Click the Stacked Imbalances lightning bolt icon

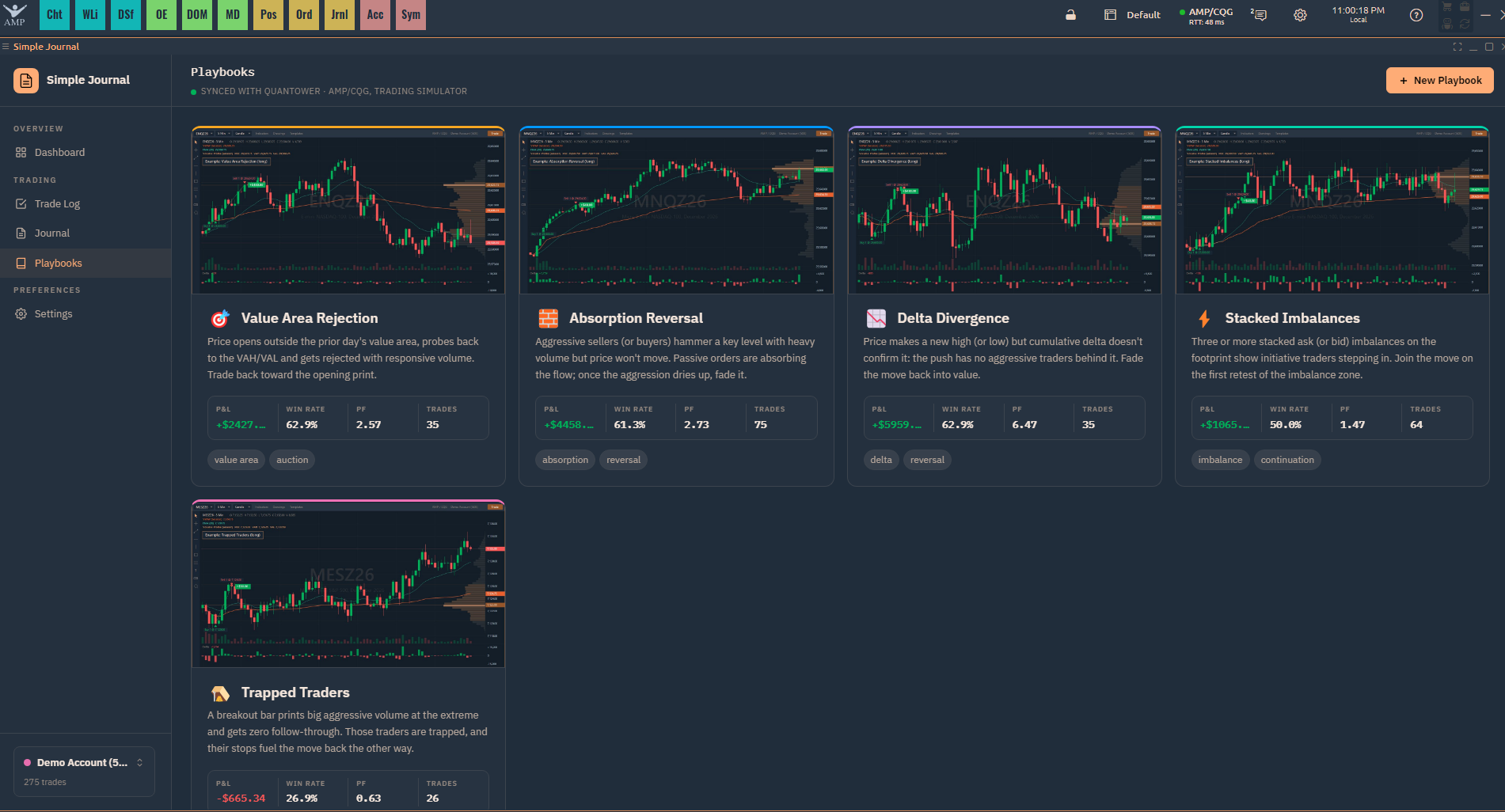click(x=1204, y=318)
